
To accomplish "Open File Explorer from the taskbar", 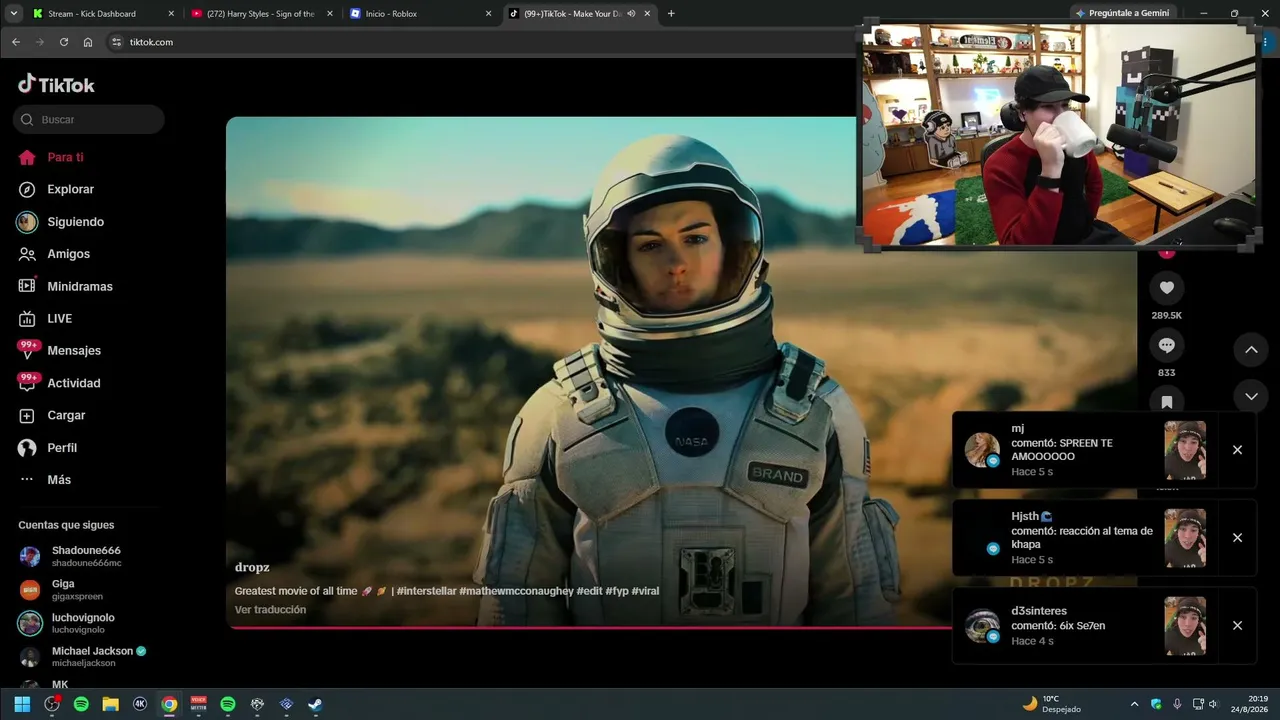I will pyautogui.click(x=111, y=704).
